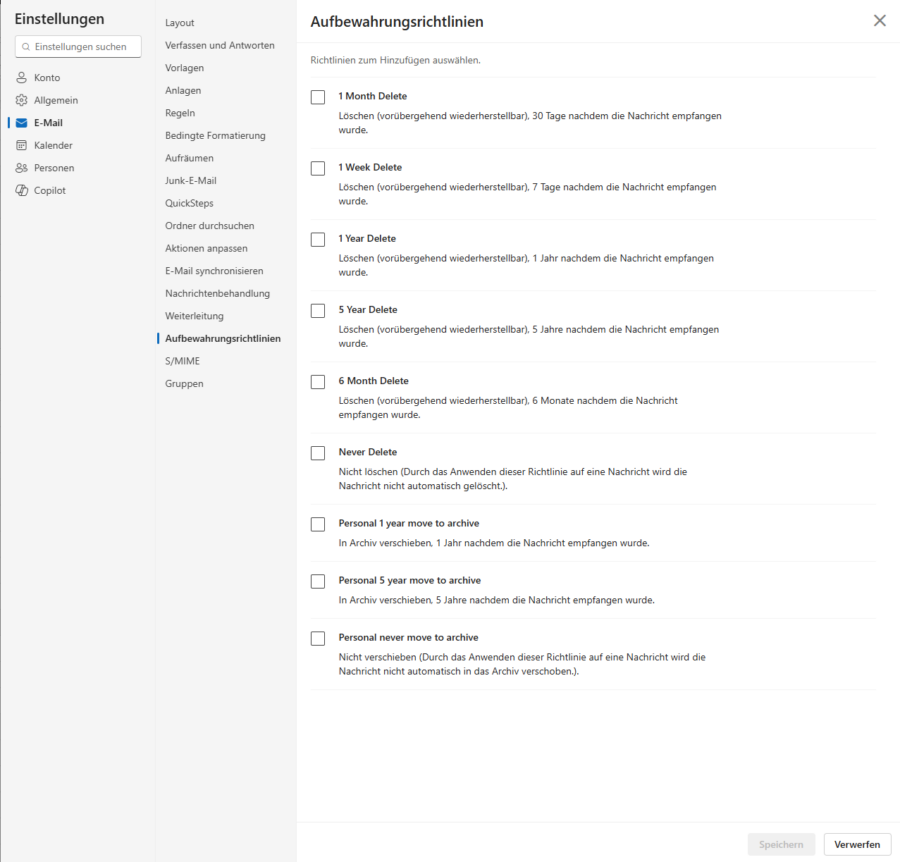Click the Einstellungen suchen search field
900x862 pixels.
[x=77, y=46]
